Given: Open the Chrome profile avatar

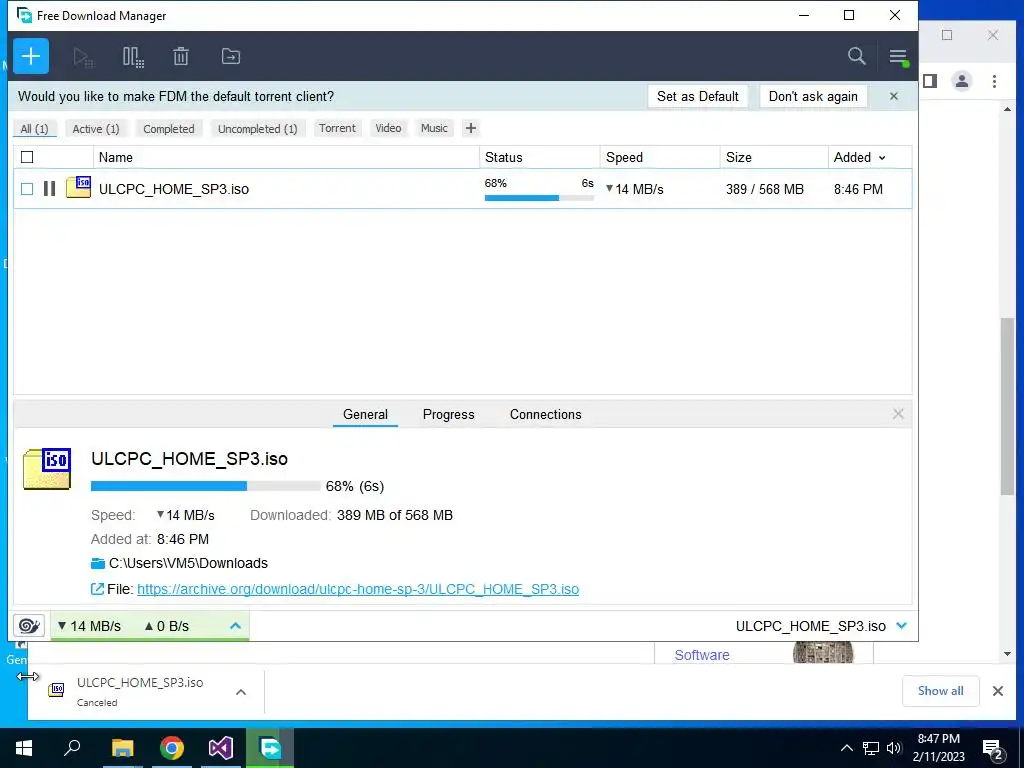Looking at the screenshot, I should click(961, 81).
